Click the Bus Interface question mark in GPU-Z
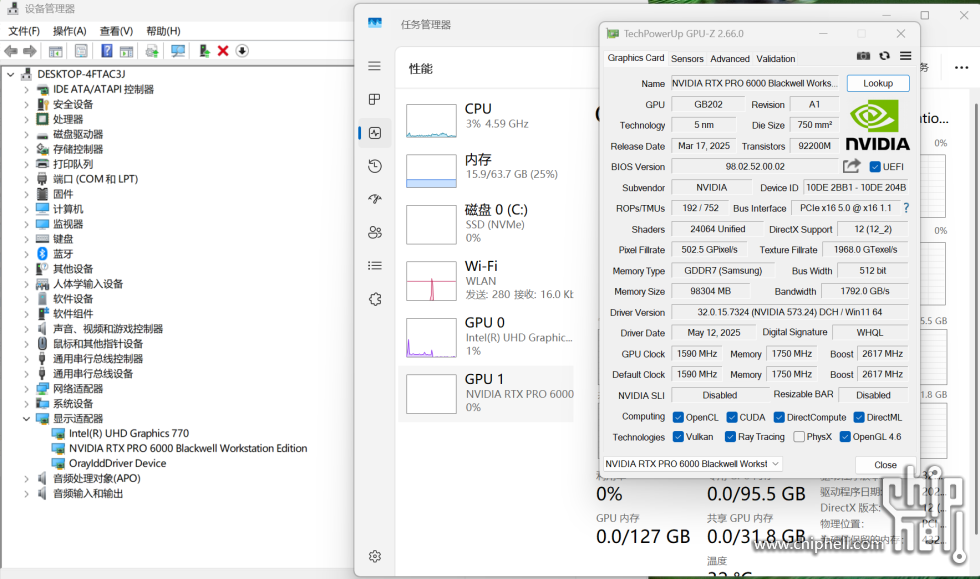 point(906,208)
